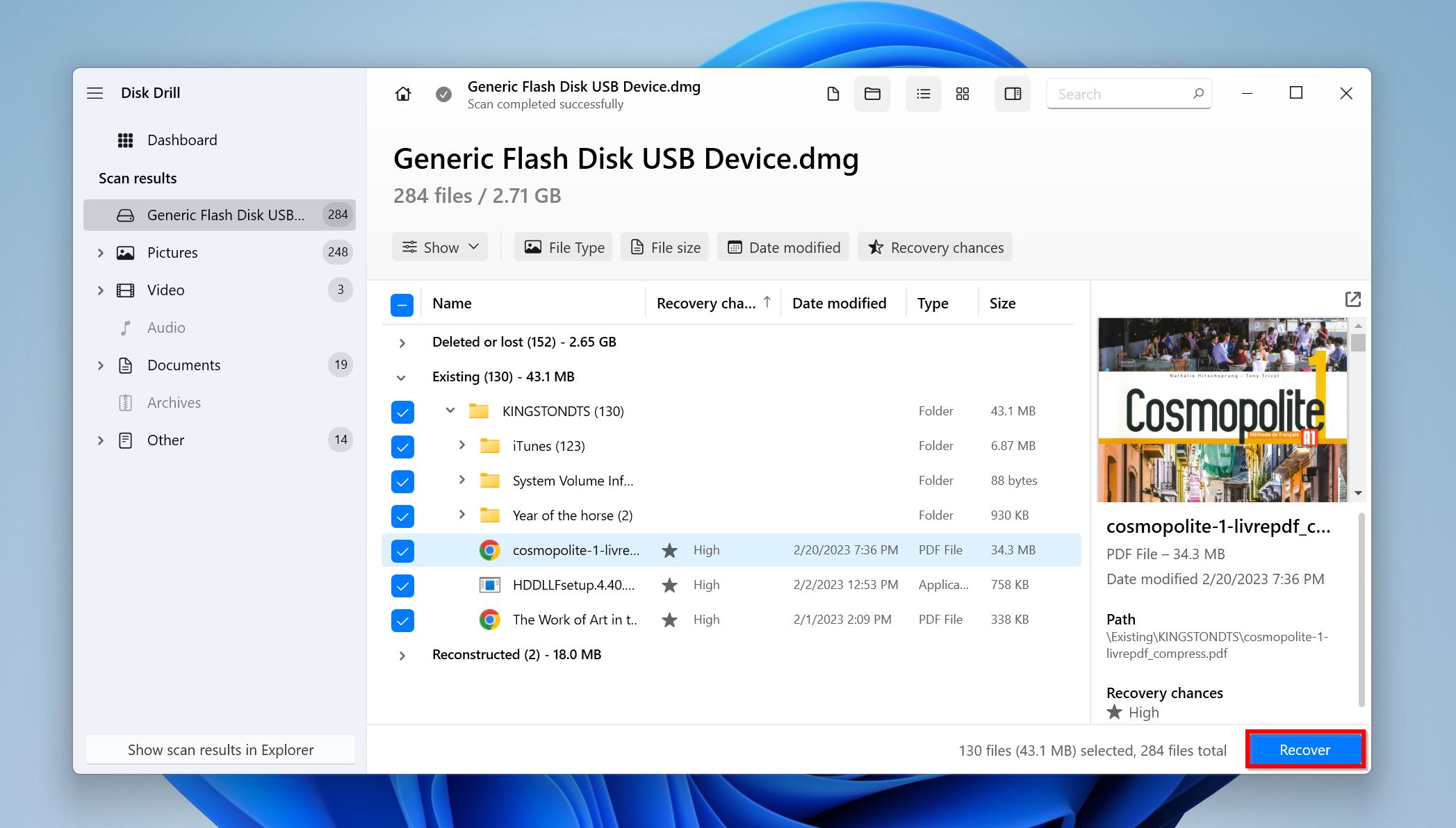Open Dashboard in the sidebar
This screenshot has width=1456, height=828.
(181, 140)
